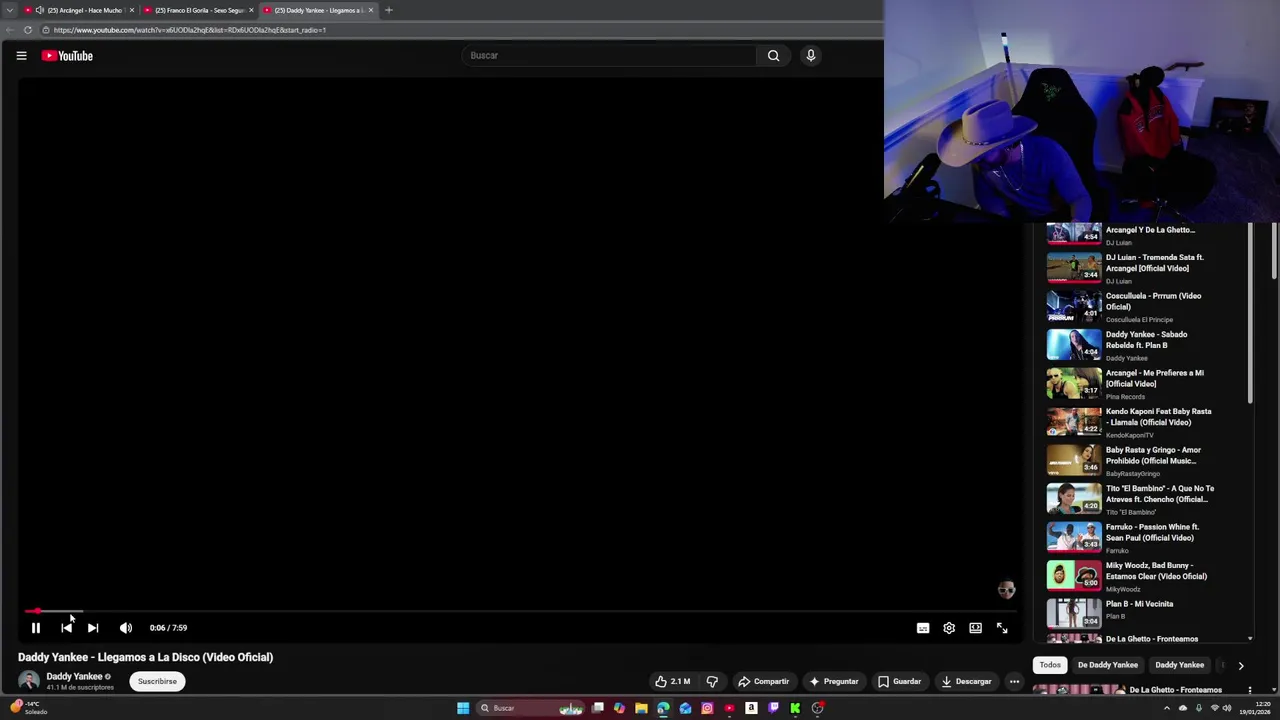Open the taskbar weather widget
The height and width of the screenshot is (720, 1280).
click(x=27, y=708)
